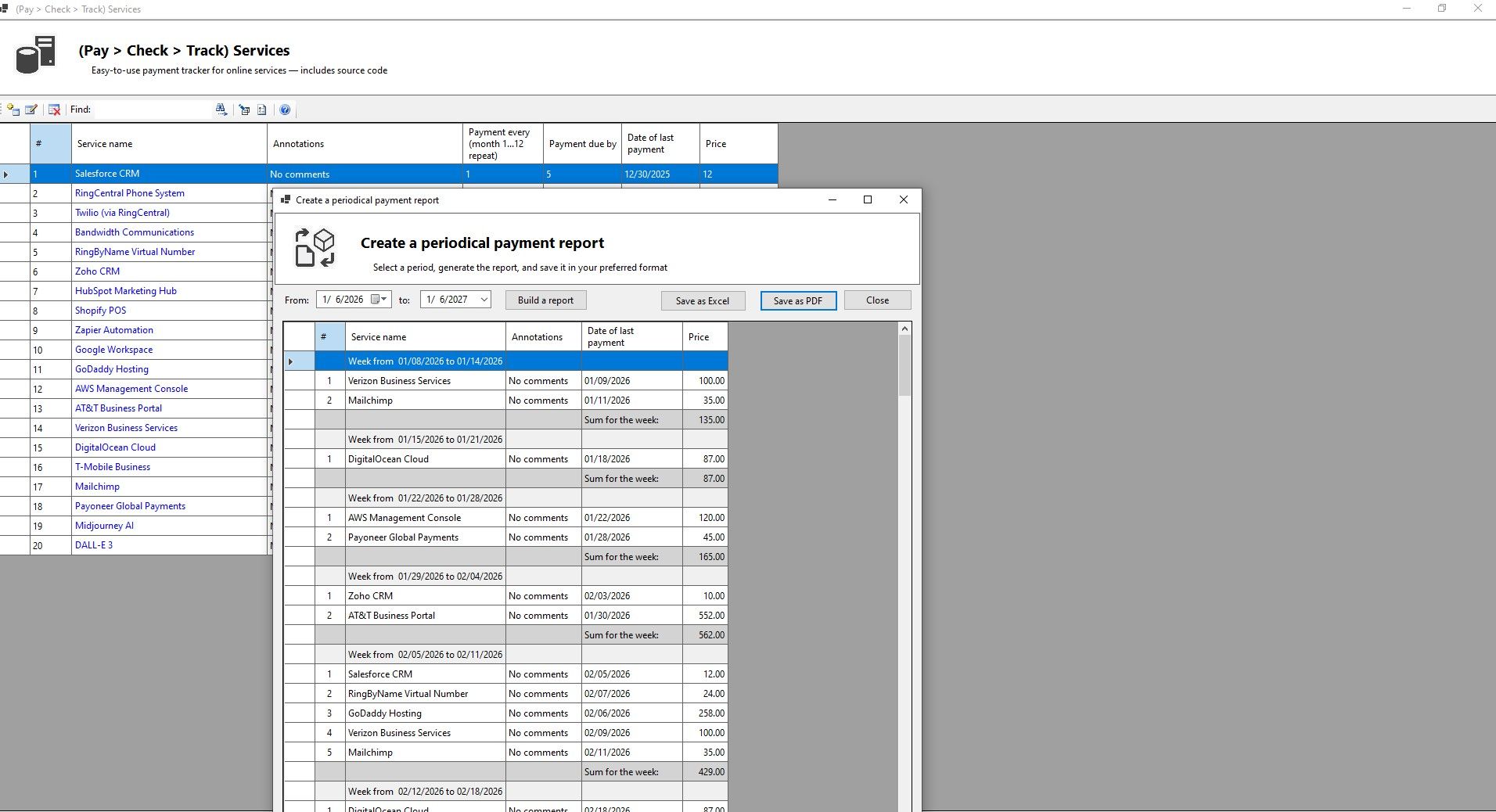
Task: Maximize the periodical payment report dialog
Action: click(867, 199)
